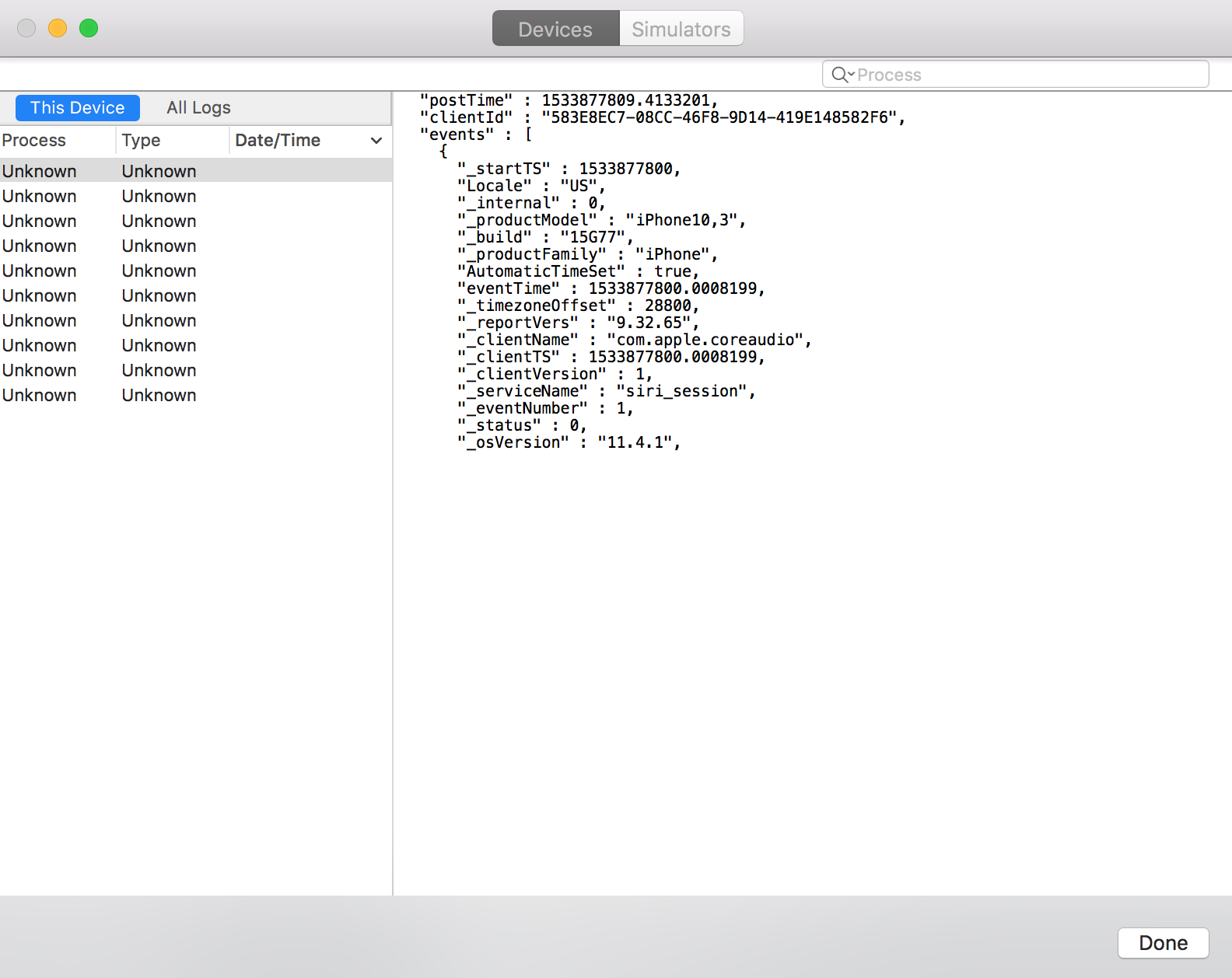The image size is (1232, 978).
Task: Click the "_osVersion" : "11.4.1" line
Action: pos(569,442)
